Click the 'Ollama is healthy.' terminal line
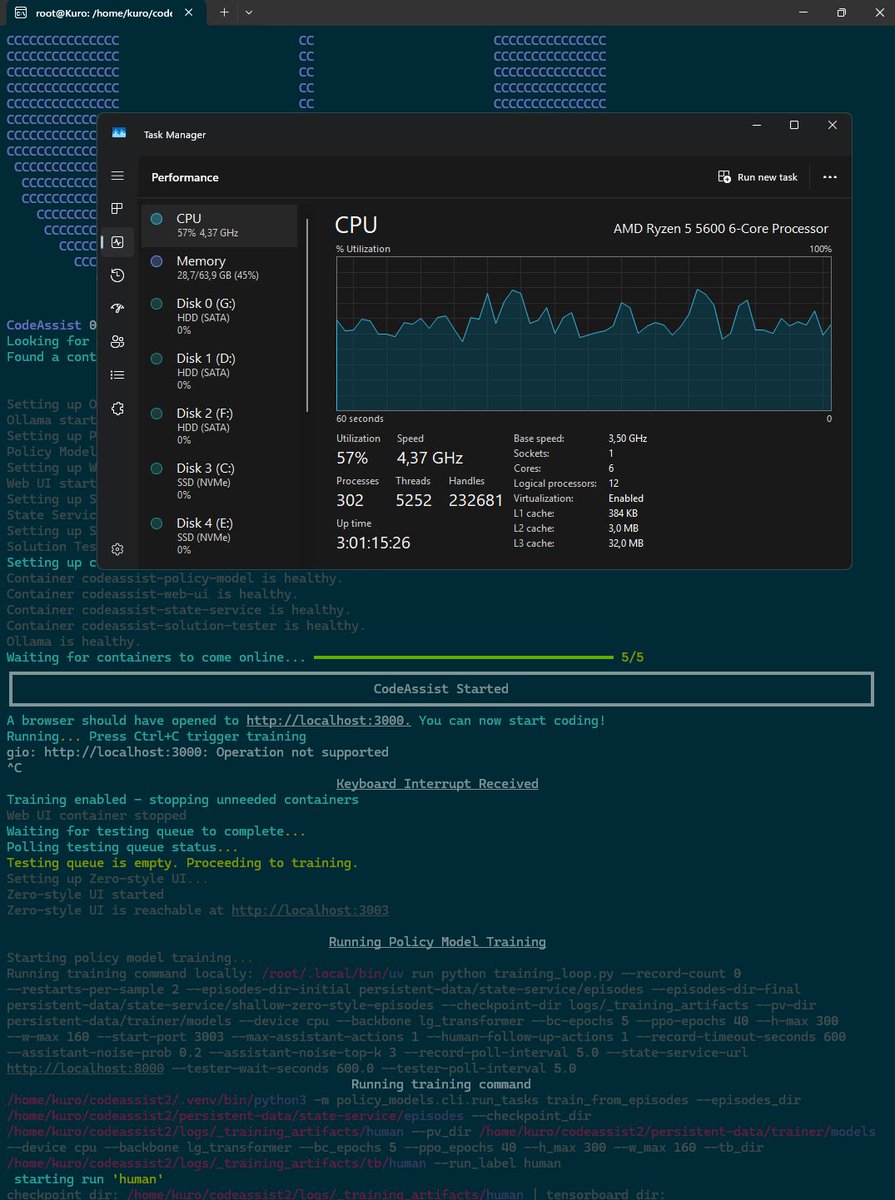 (76, 641)
